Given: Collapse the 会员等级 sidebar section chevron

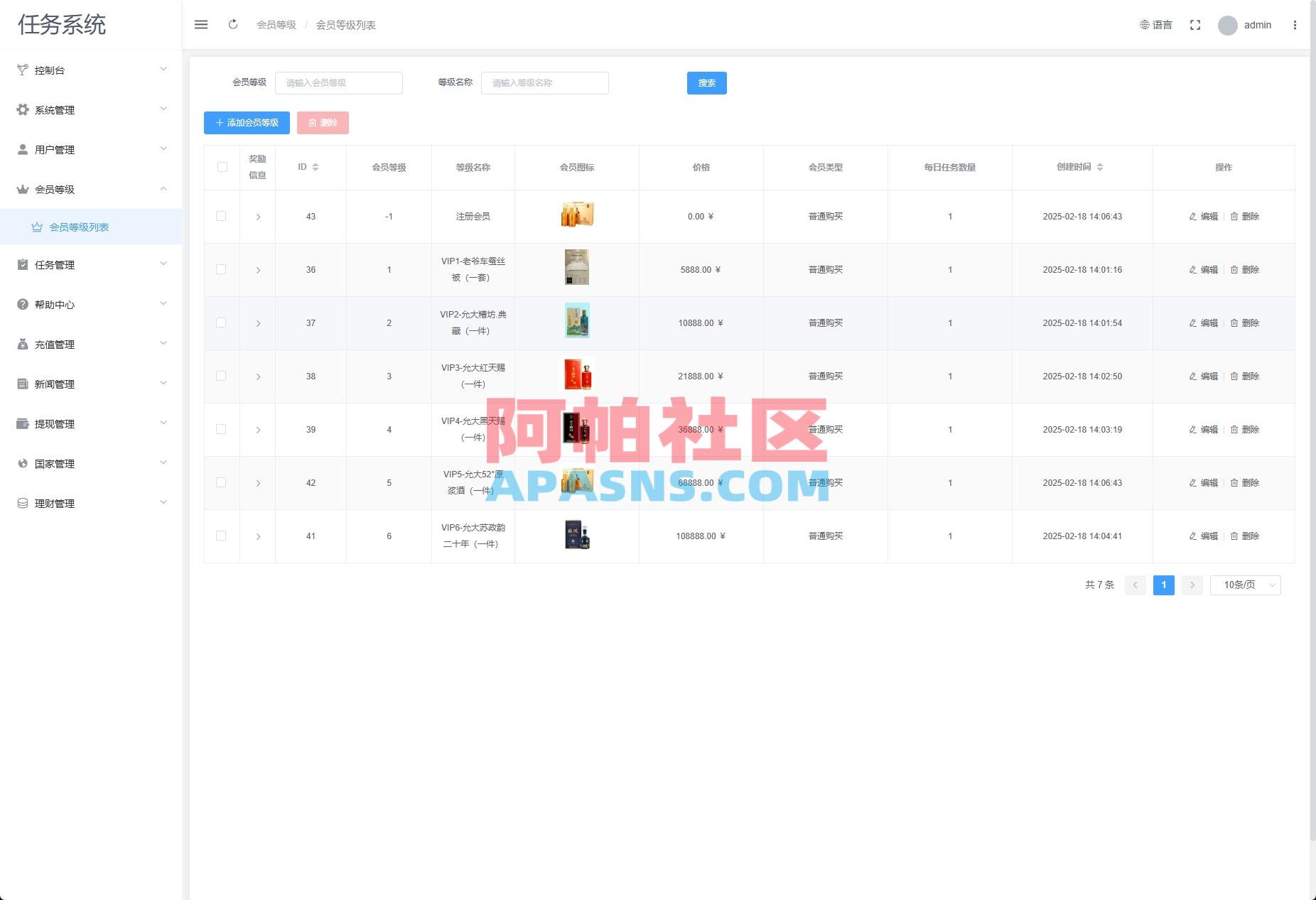Looking at the screenshot, I should point(163,189).
